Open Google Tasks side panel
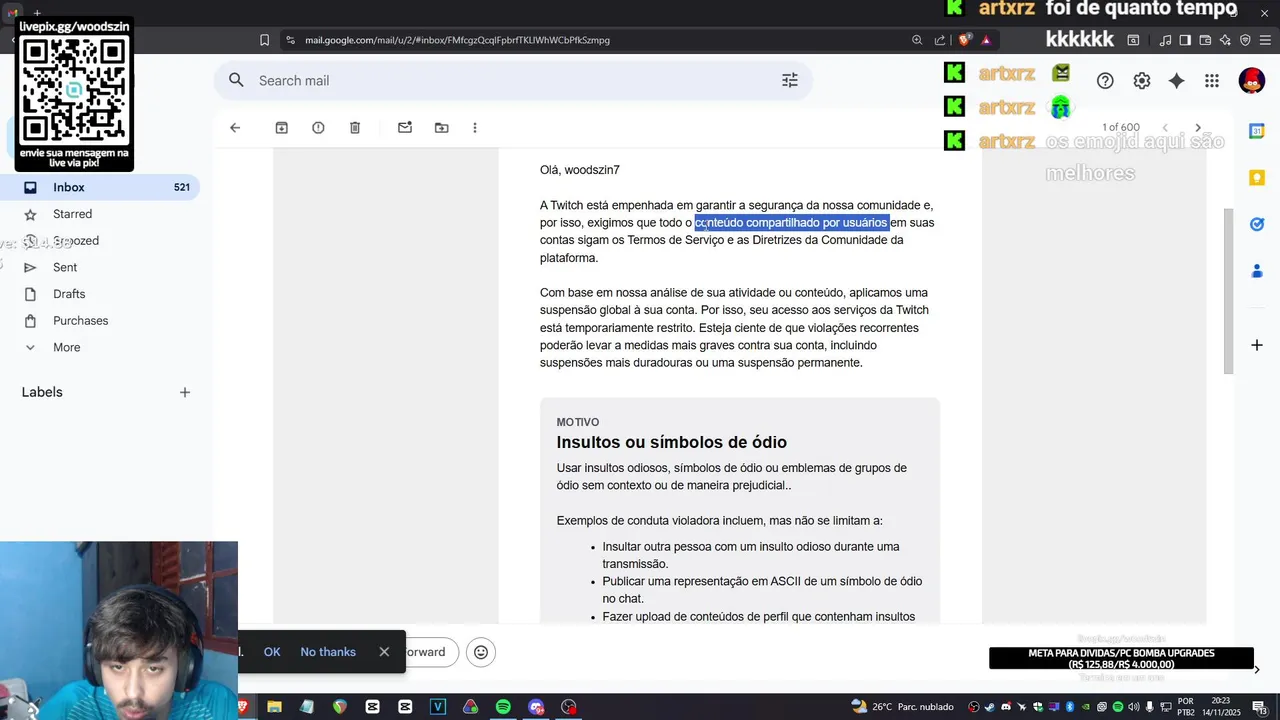 (1257, 224)
